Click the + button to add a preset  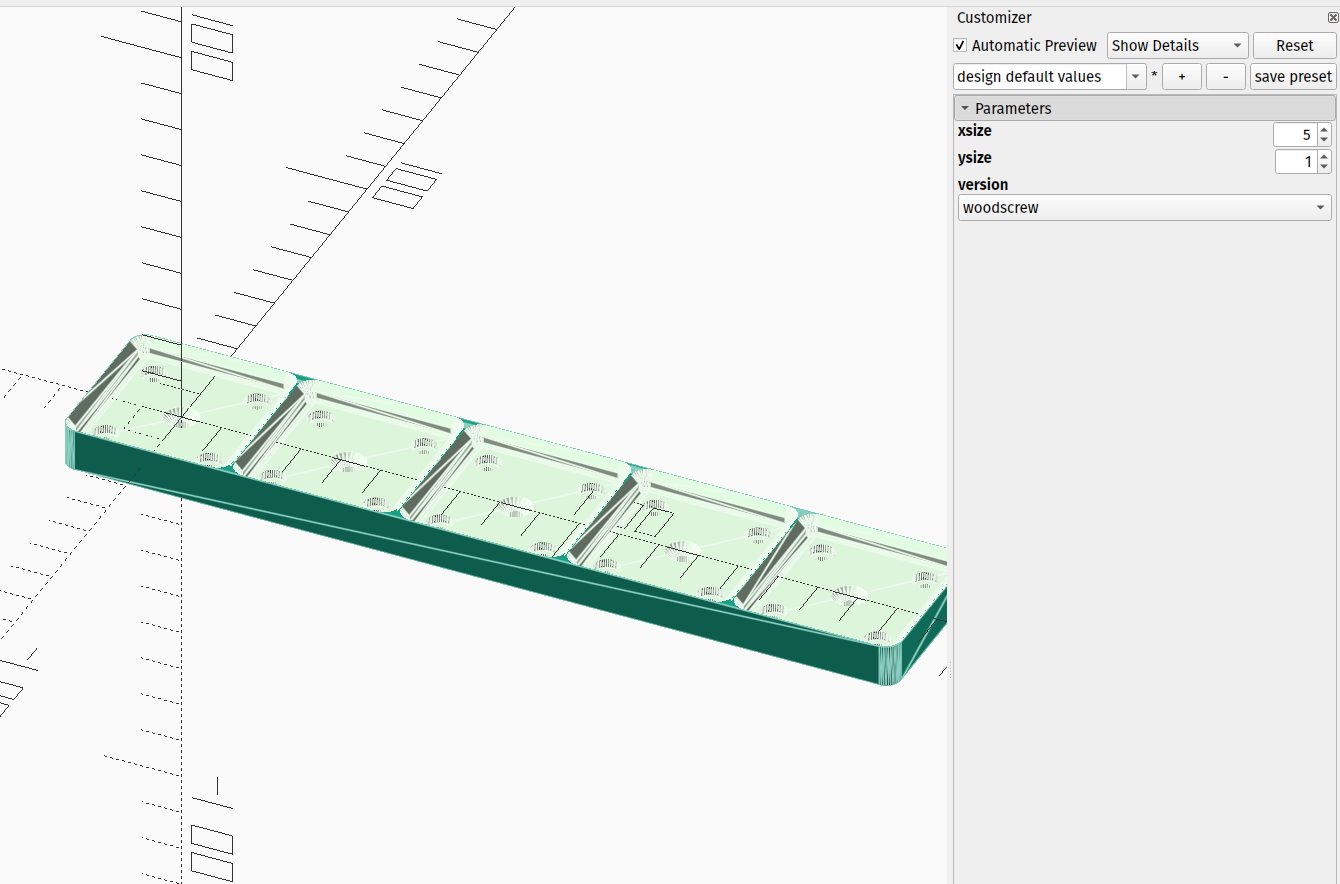coord(1181,76)
